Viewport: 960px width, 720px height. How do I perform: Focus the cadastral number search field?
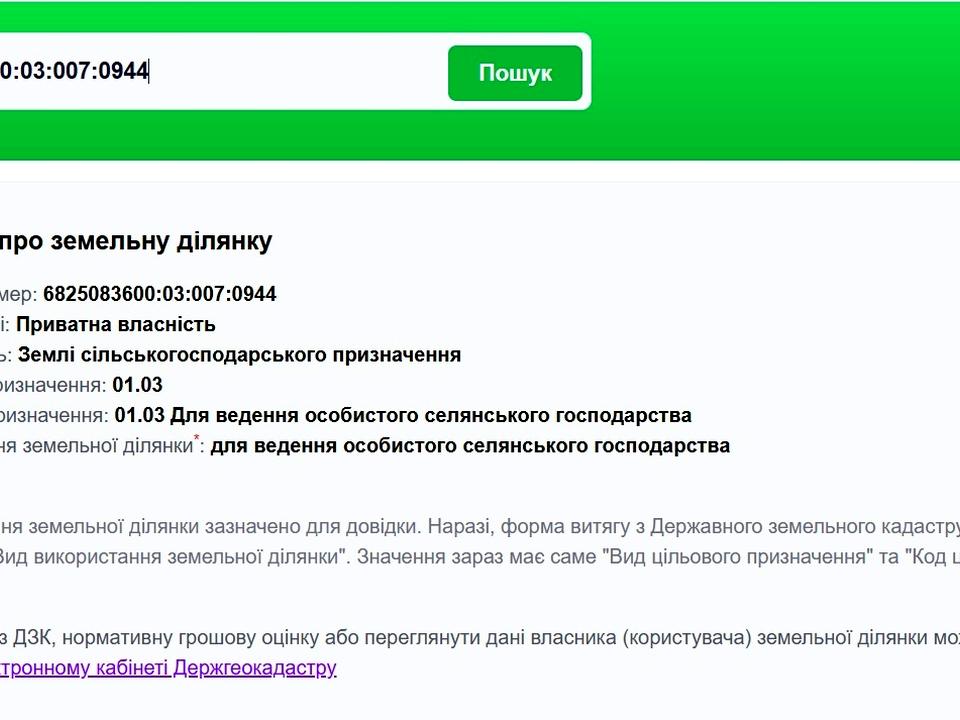click(x=200, y=71)
